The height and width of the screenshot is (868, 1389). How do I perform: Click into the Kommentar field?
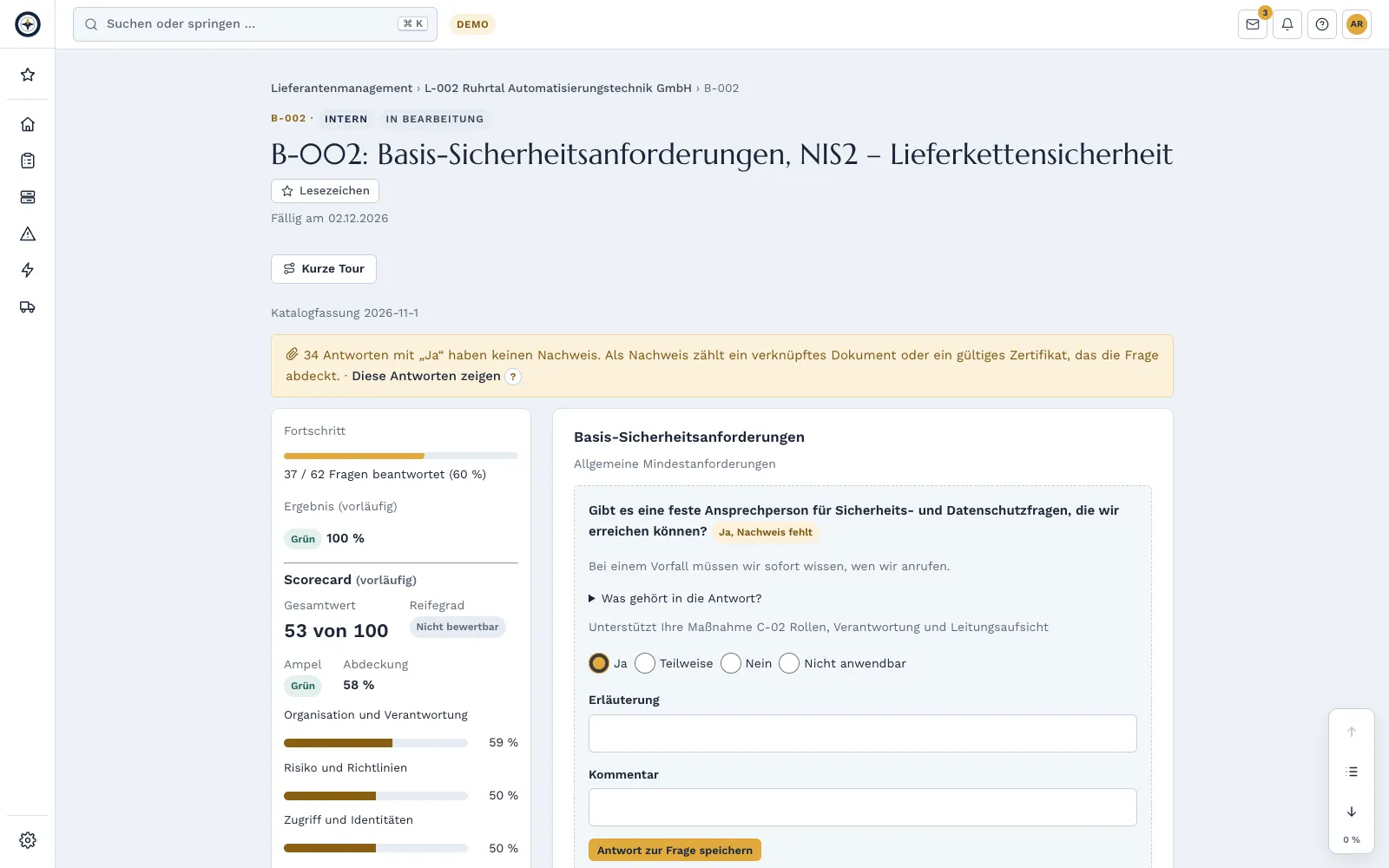pyautogui.click(x=863, y=807)
